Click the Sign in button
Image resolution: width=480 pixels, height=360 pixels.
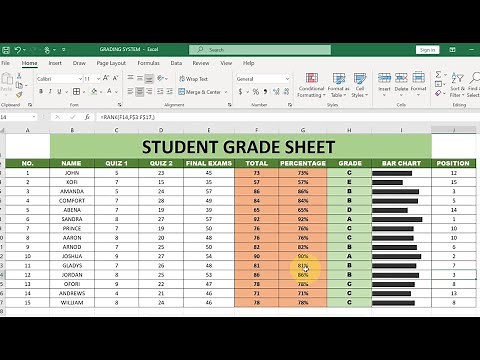click(427, 50)
